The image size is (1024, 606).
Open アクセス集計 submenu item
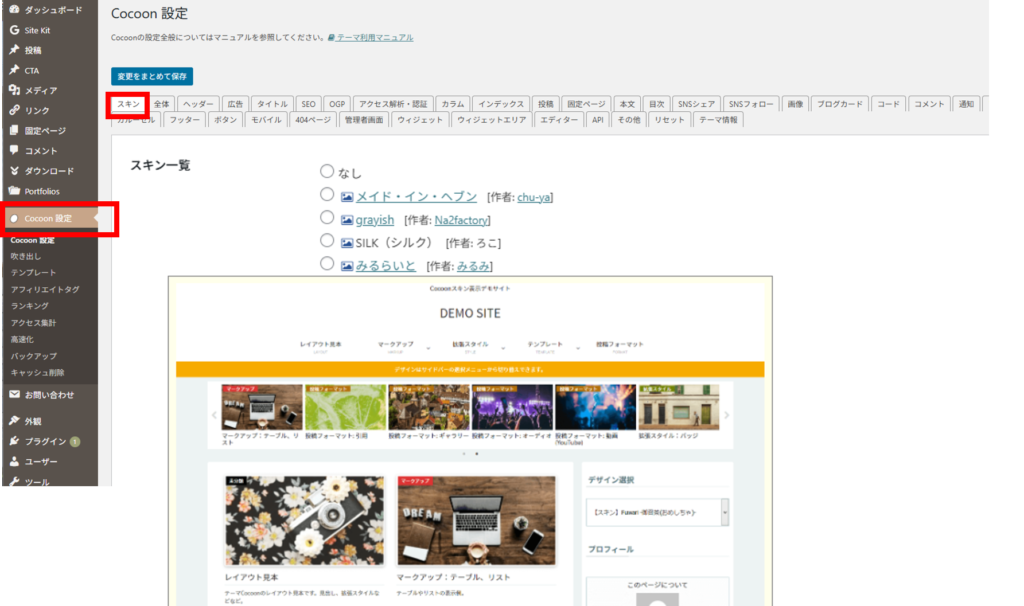33,323
